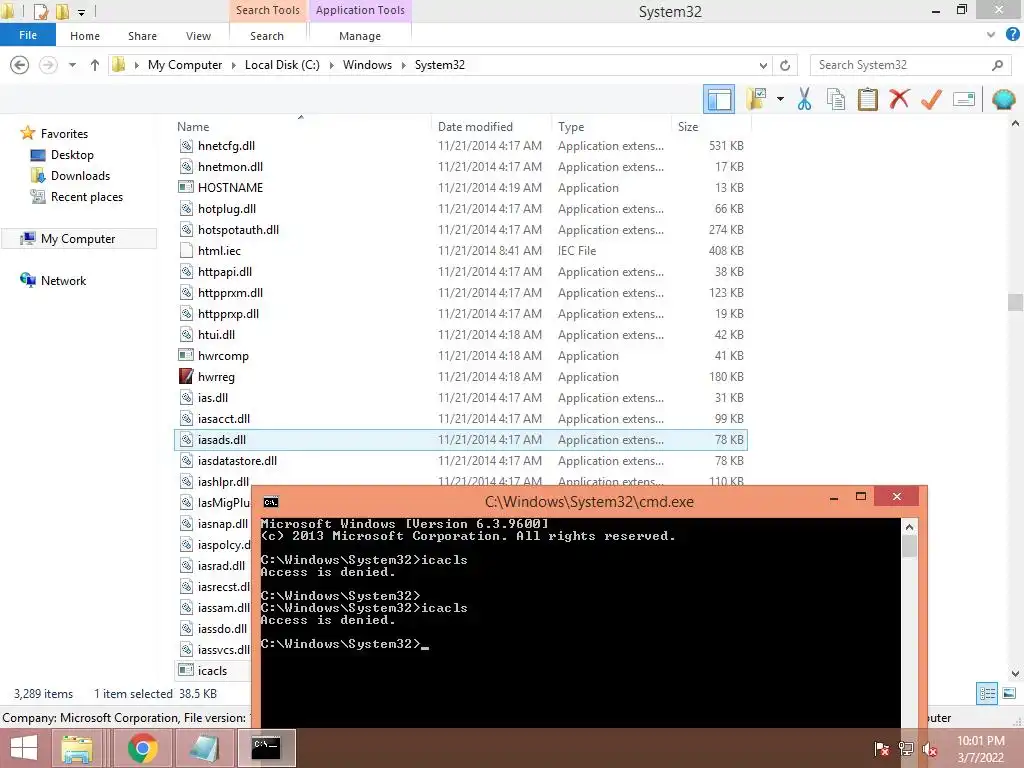Click the teal shell icon in toolbar
Screen dimensions: 1024x768
click(x=1003, y=99)
